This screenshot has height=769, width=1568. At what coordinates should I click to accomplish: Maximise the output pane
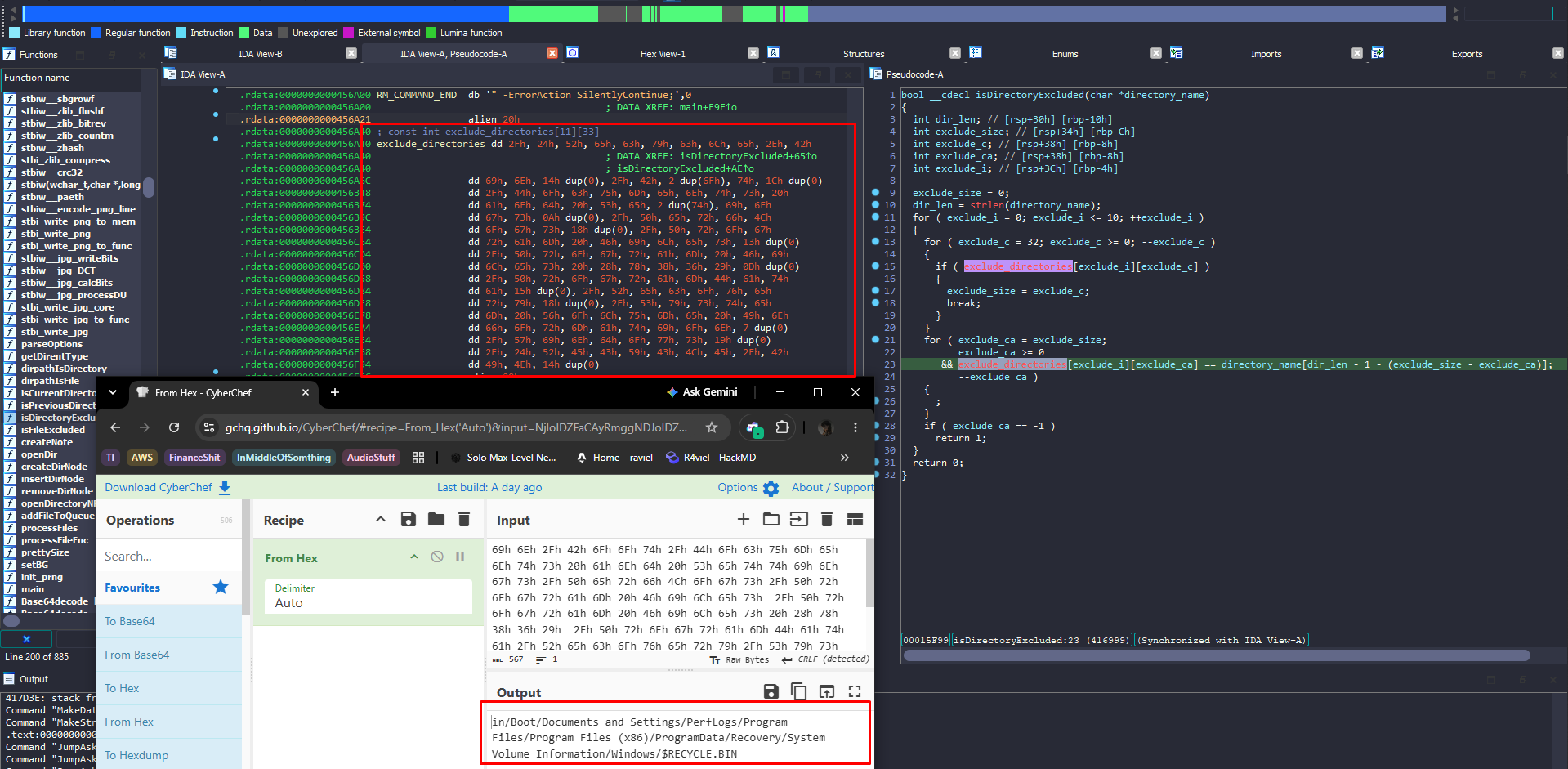pyautogui.click(x=855, y=691)
